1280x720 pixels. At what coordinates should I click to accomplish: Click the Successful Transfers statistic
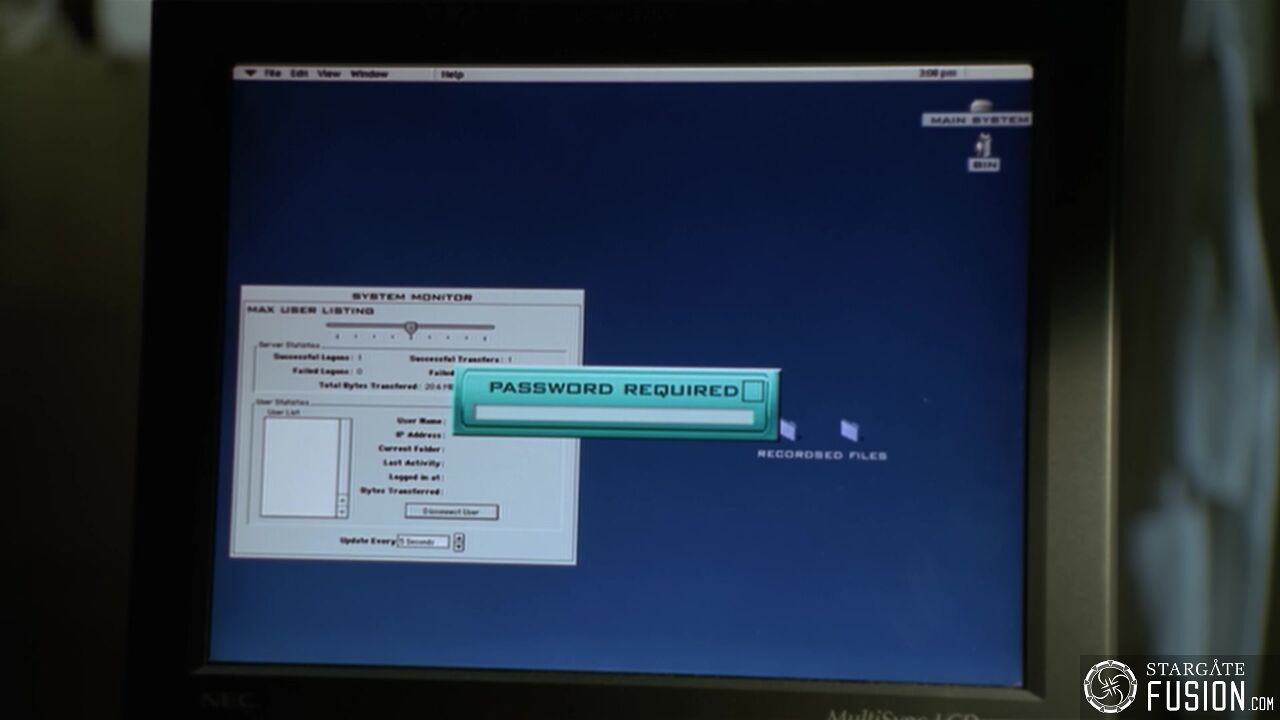coord(461,358)
